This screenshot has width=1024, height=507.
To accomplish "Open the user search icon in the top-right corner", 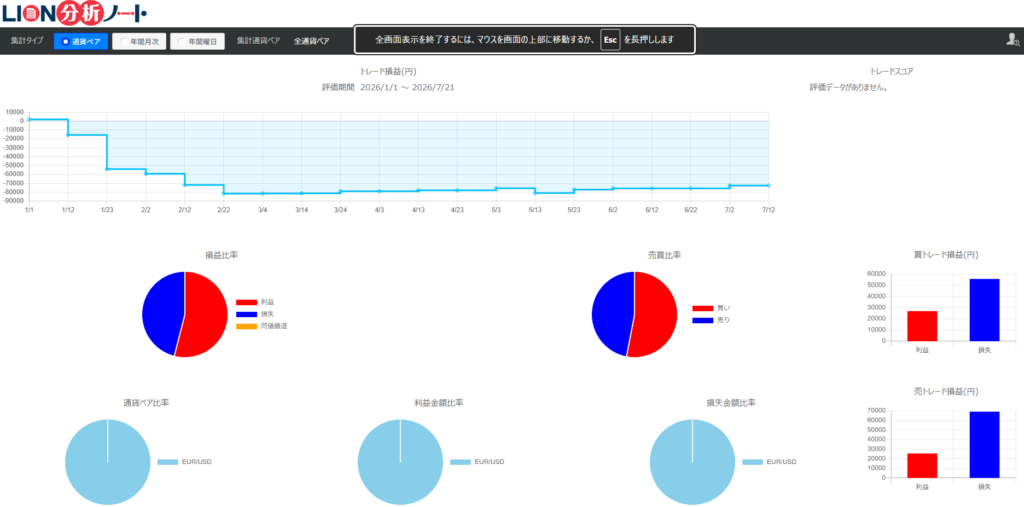I will point(1012,40).
